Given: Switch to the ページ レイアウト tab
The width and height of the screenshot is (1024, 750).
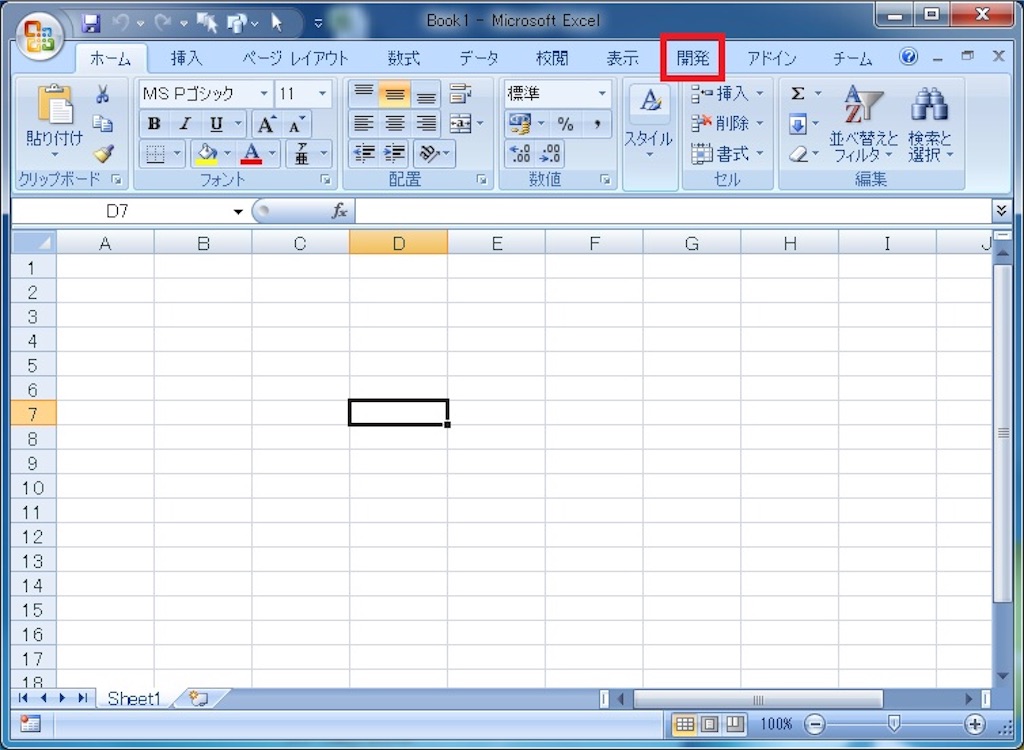Looking at the screenshot, I should point(295,59).
